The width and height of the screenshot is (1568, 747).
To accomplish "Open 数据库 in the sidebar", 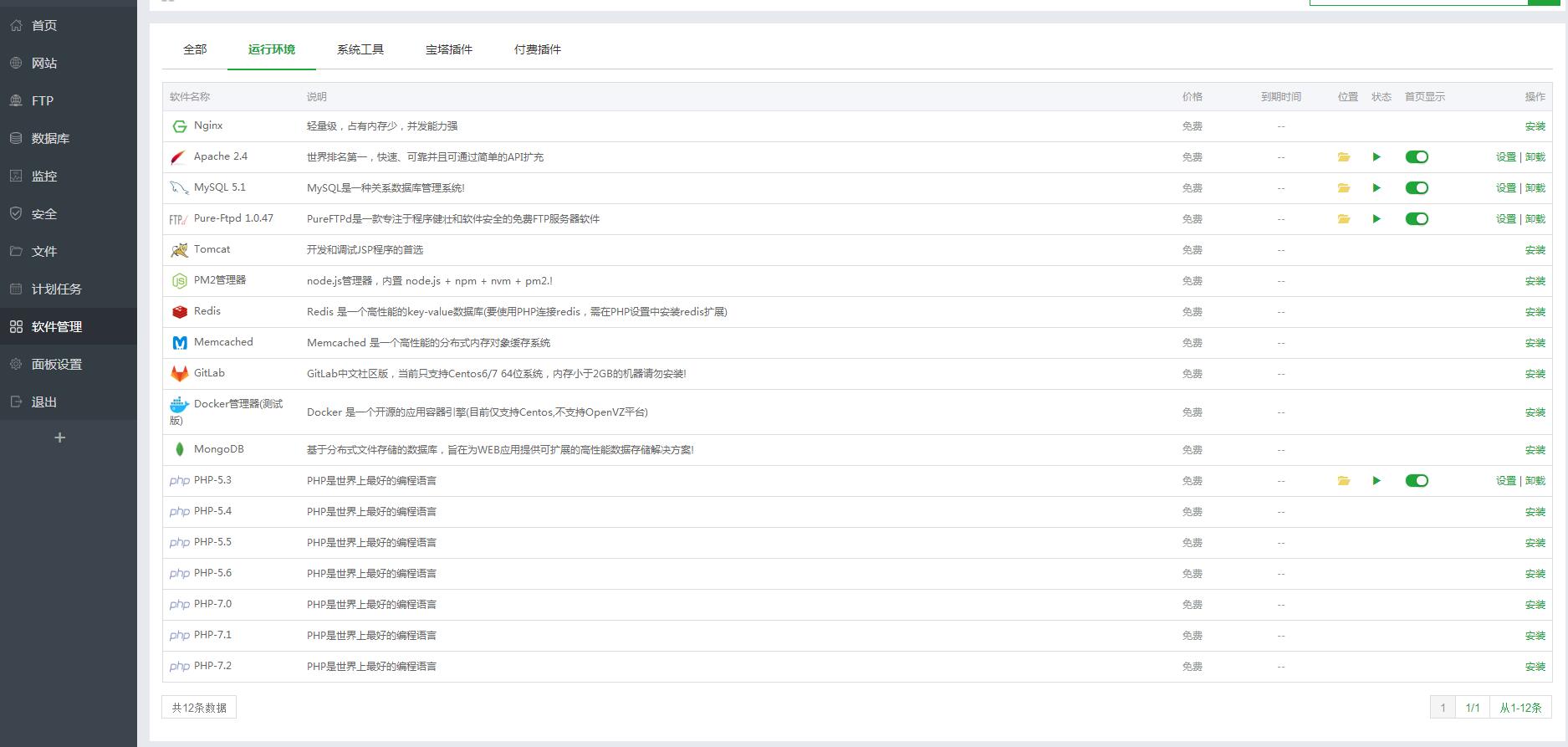I will click(x=69, y=138).
